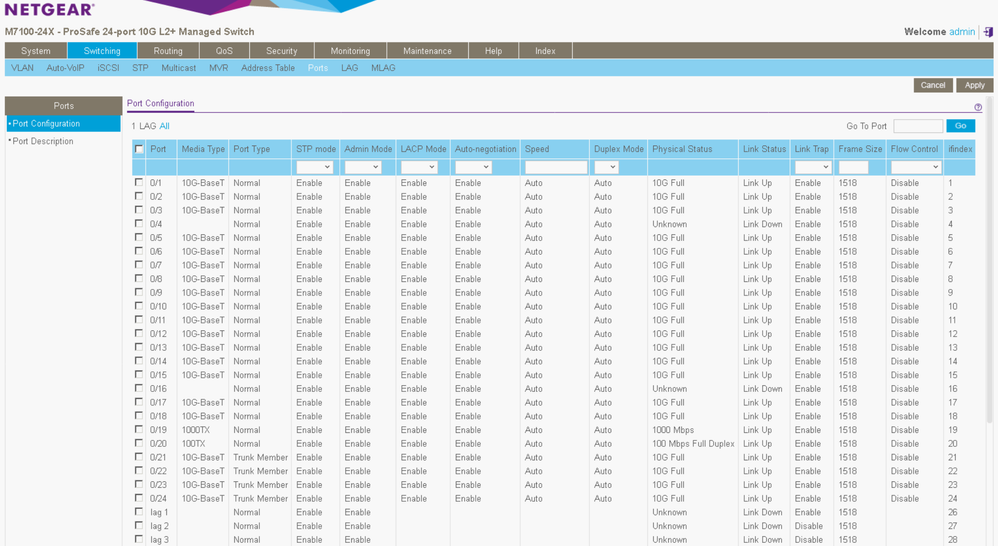Image resolution: width=998 pixels, height=546 pixels.
Task: Tick the checkbox for port 0/10
Action: (139, 305)
